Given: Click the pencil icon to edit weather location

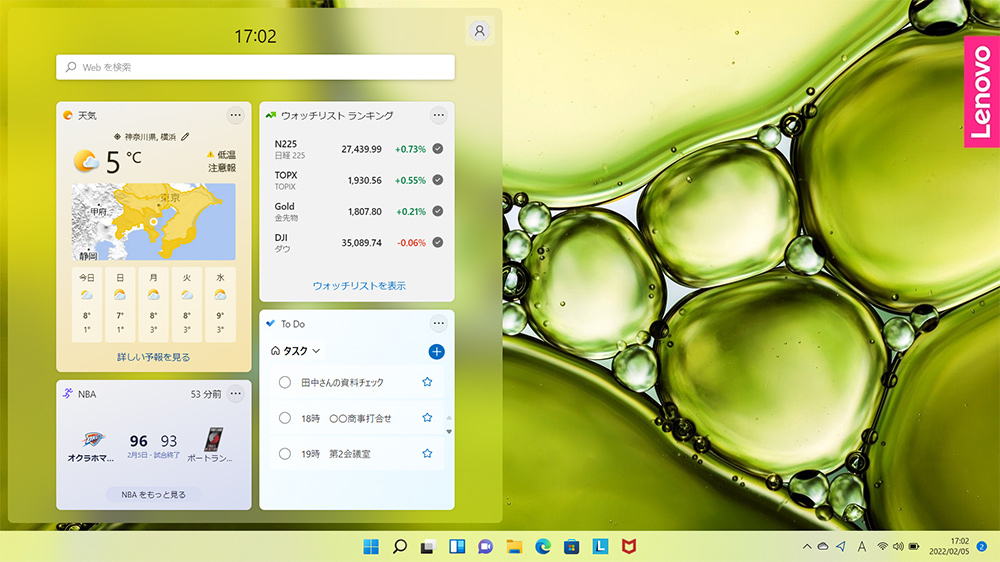Looking at the screenshot, I should click(185, 136).
